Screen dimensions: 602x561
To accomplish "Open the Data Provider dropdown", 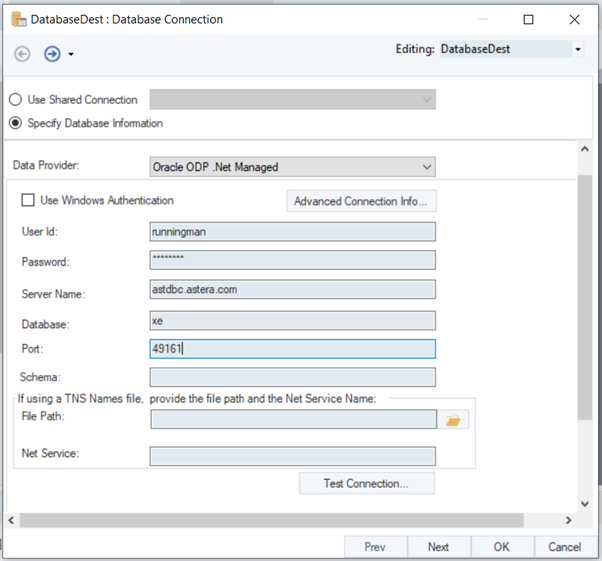I will pos(292,167).
